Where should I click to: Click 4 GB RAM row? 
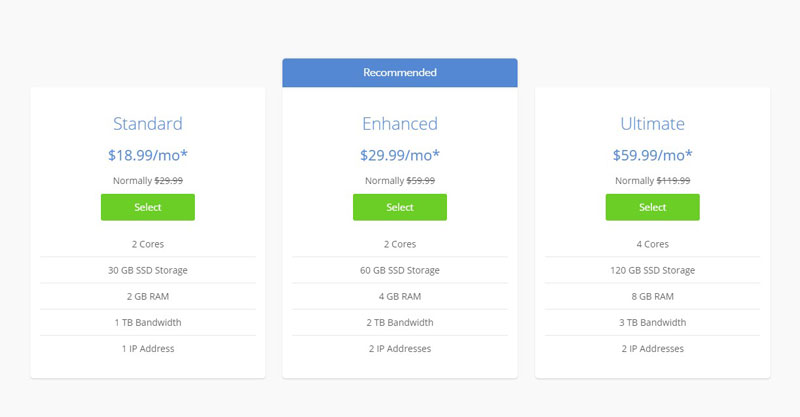(x=399, y=296)
